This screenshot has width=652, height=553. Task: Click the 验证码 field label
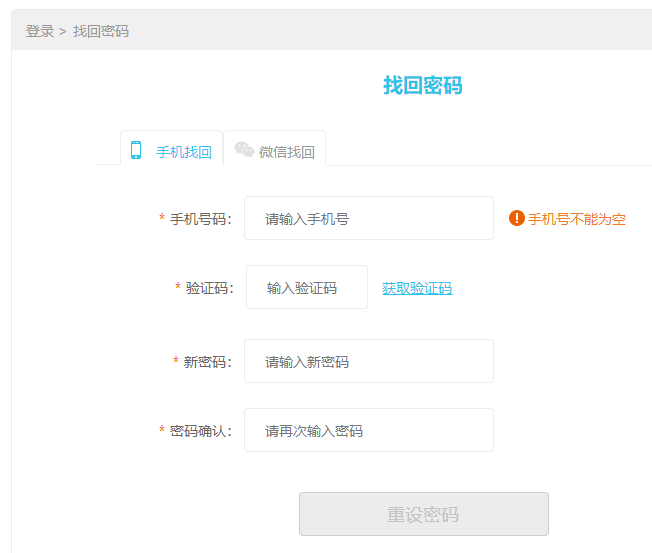tap(209, 288)
